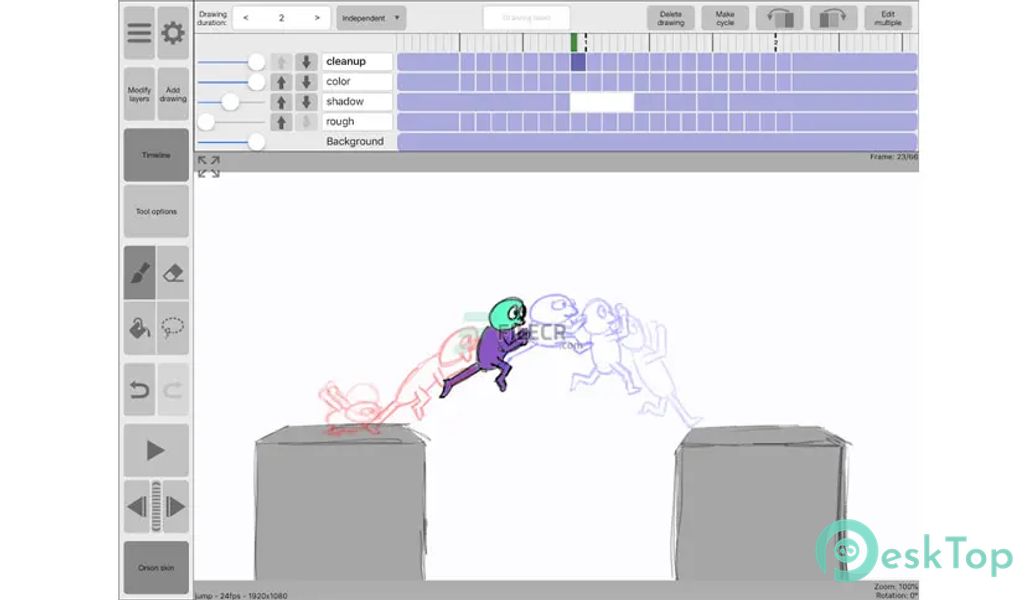Toggle the Timeline panel

pos(156,155)
